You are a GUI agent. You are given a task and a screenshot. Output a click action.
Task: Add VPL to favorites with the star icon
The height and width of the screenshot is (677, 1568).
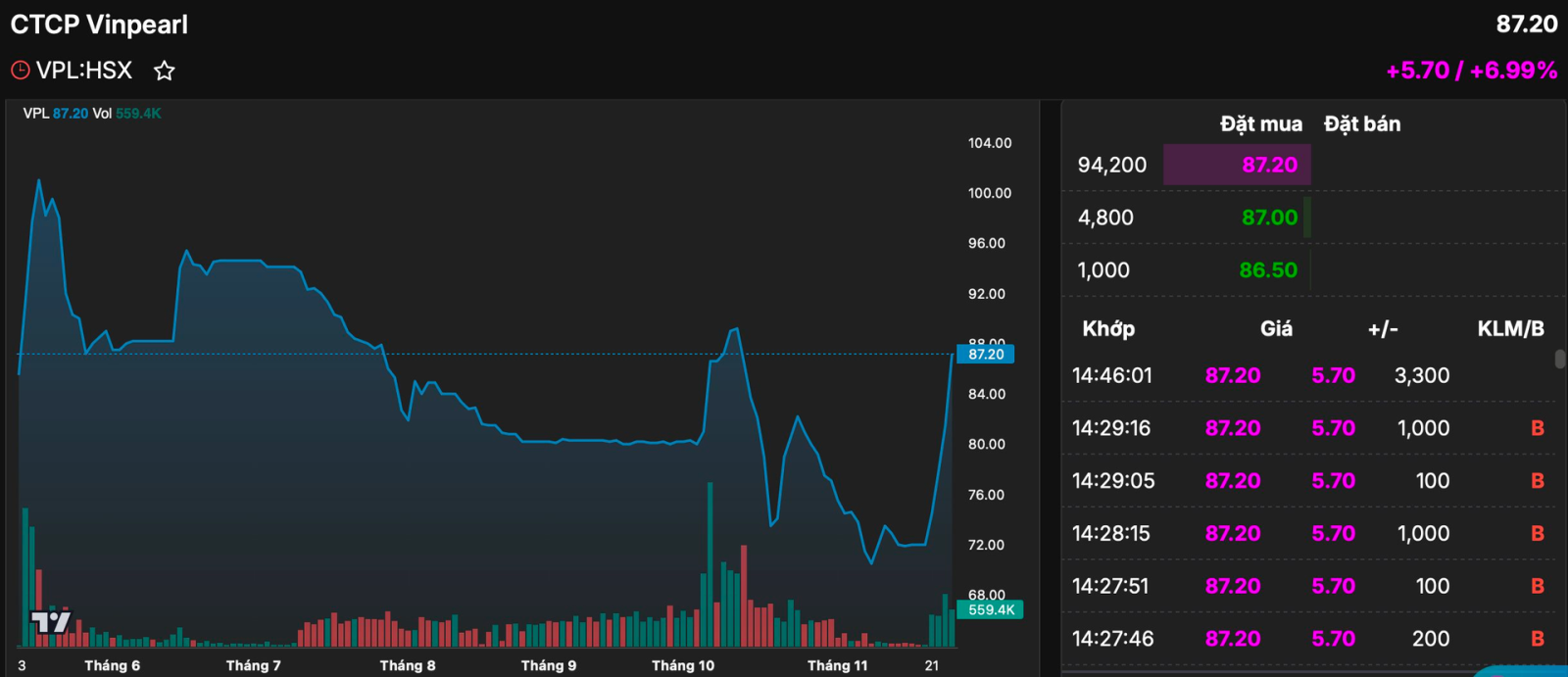[165, 71]
